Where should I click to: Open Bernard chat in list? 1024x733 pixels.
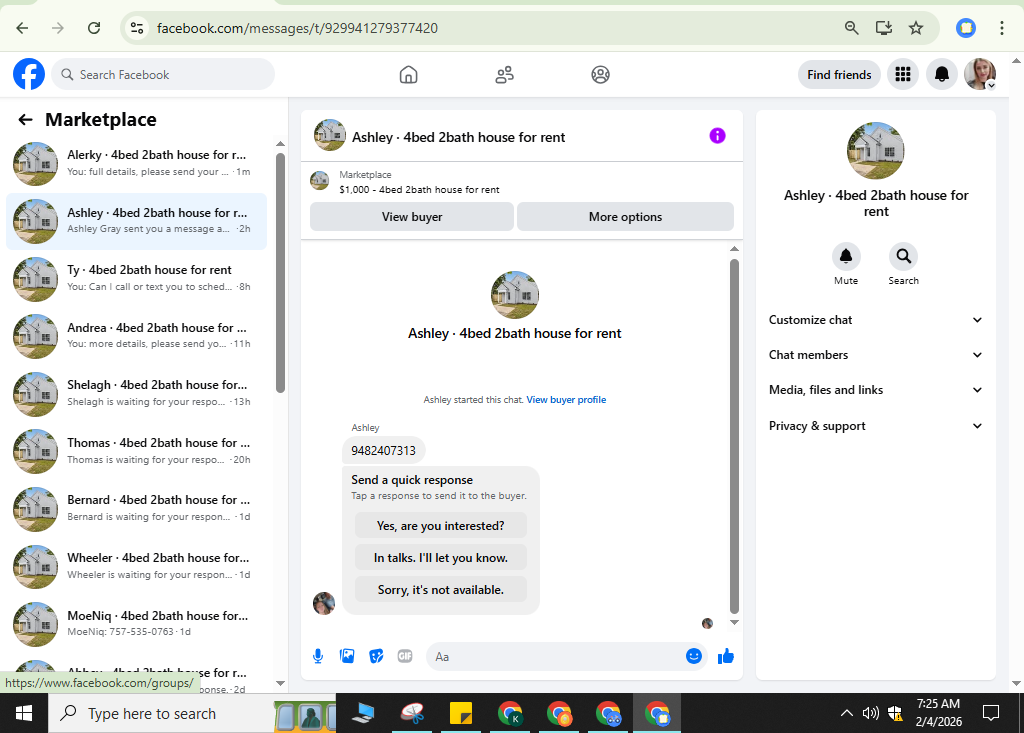pyautogui.click(x=136, y=508)
